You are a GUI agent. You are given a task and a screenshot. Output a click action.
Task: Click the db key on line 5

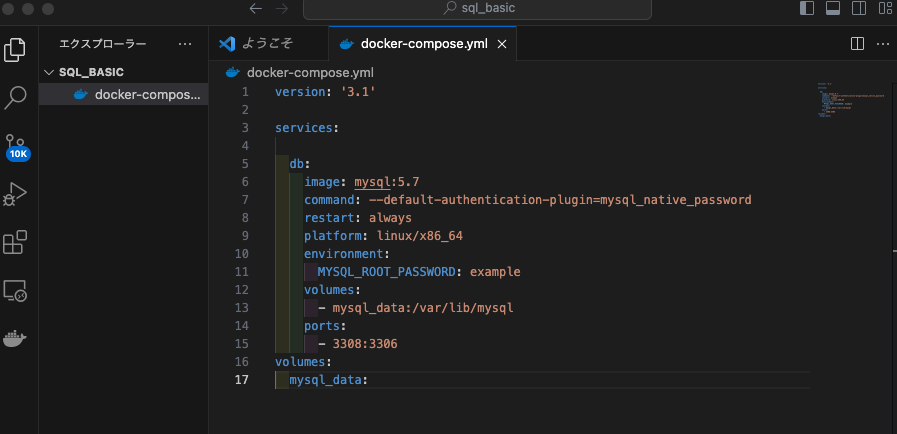pos(296,164)
